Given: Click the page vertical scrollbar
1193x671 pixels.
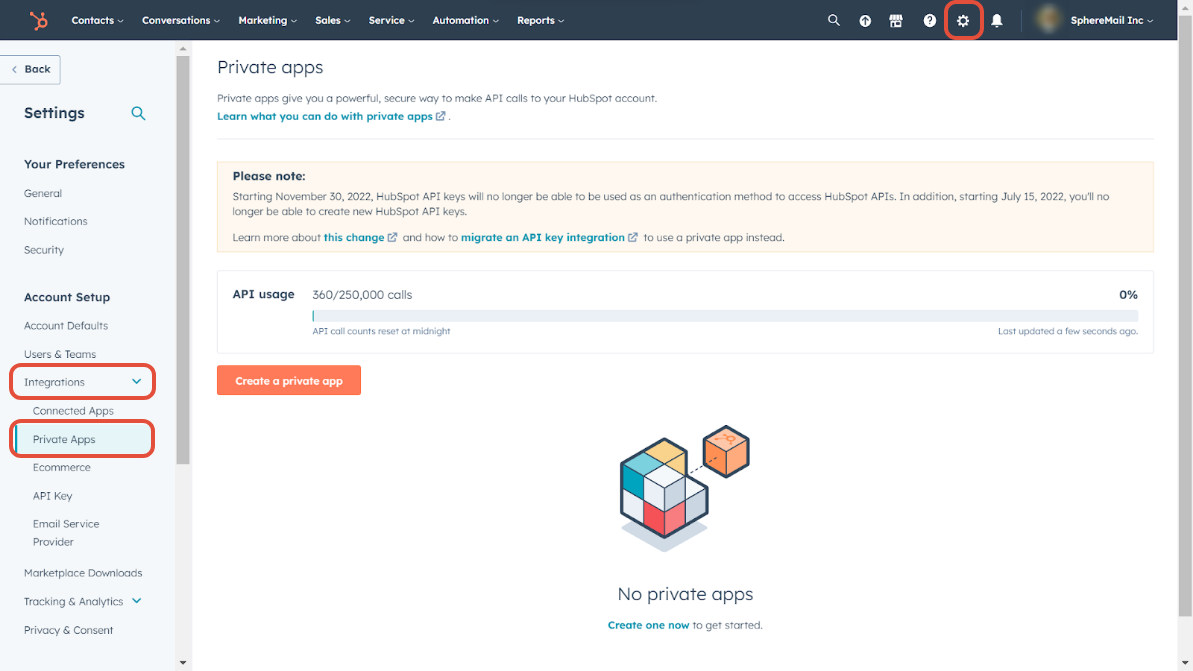Looking at the screenshot, I should [x=1185, y=316].
